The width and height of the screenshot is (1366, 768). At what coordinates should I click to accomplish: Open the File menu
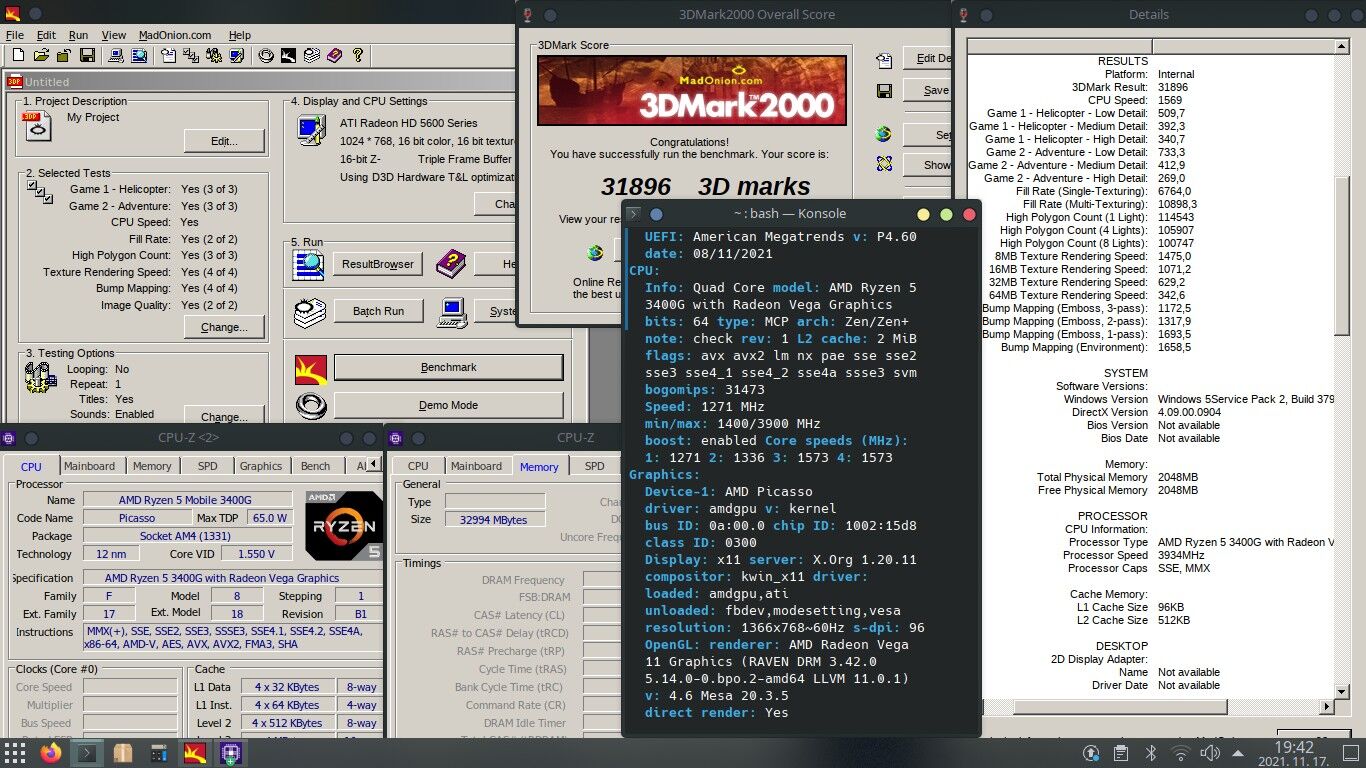pyautogui.click(x=14, y=35)
